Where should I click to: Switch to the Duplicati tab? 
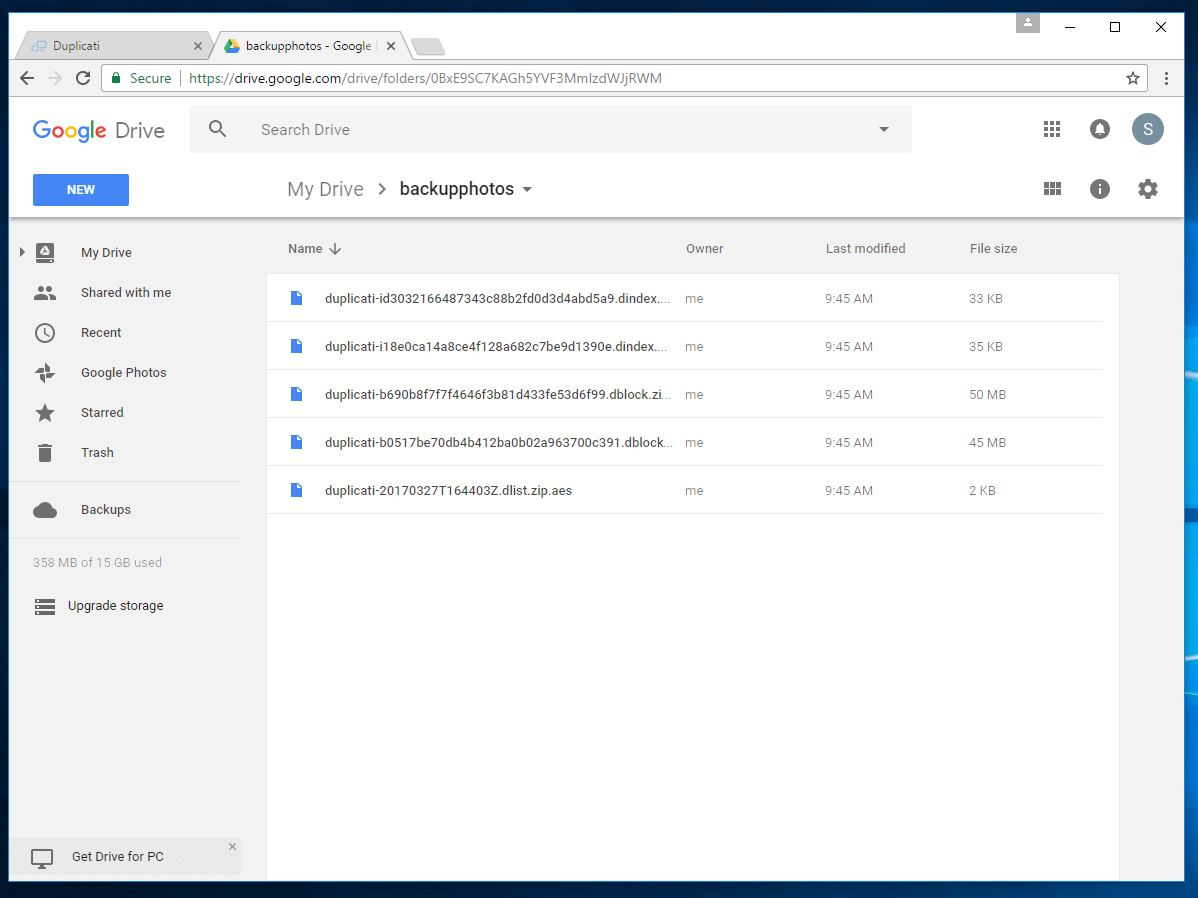[x=110, y=46]
